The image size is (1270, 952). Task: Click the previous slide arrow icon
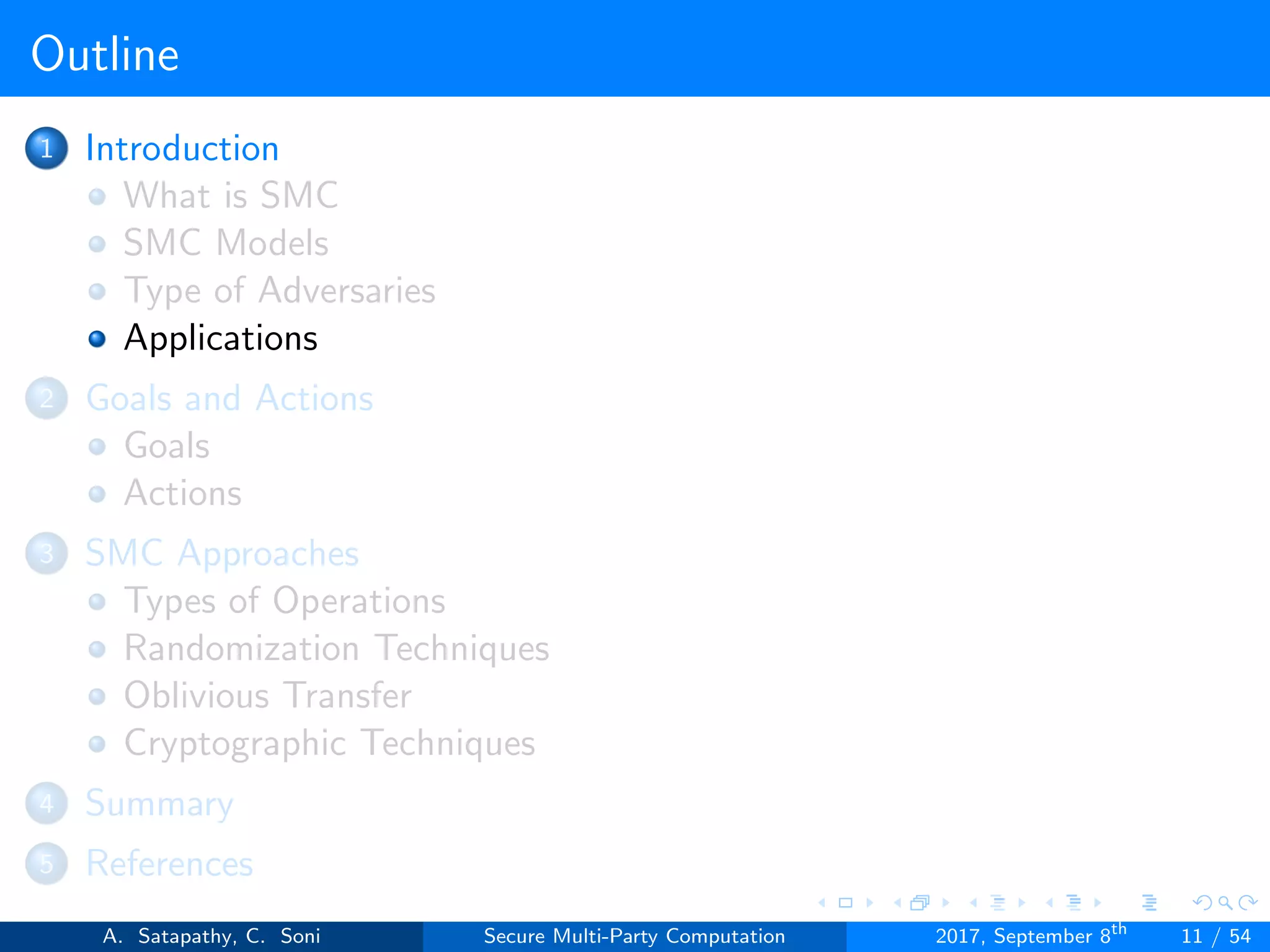tap(822, 903)
